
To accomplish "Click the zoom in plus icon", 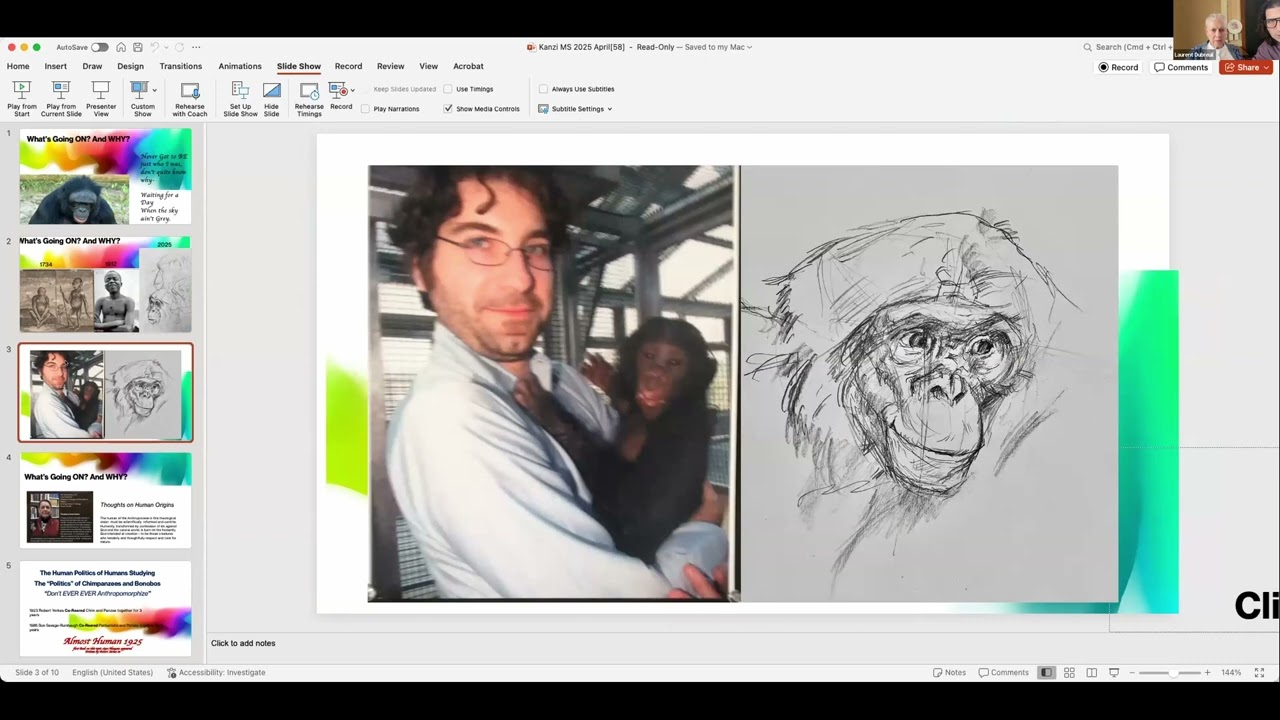I will (x=1207, y=673).
